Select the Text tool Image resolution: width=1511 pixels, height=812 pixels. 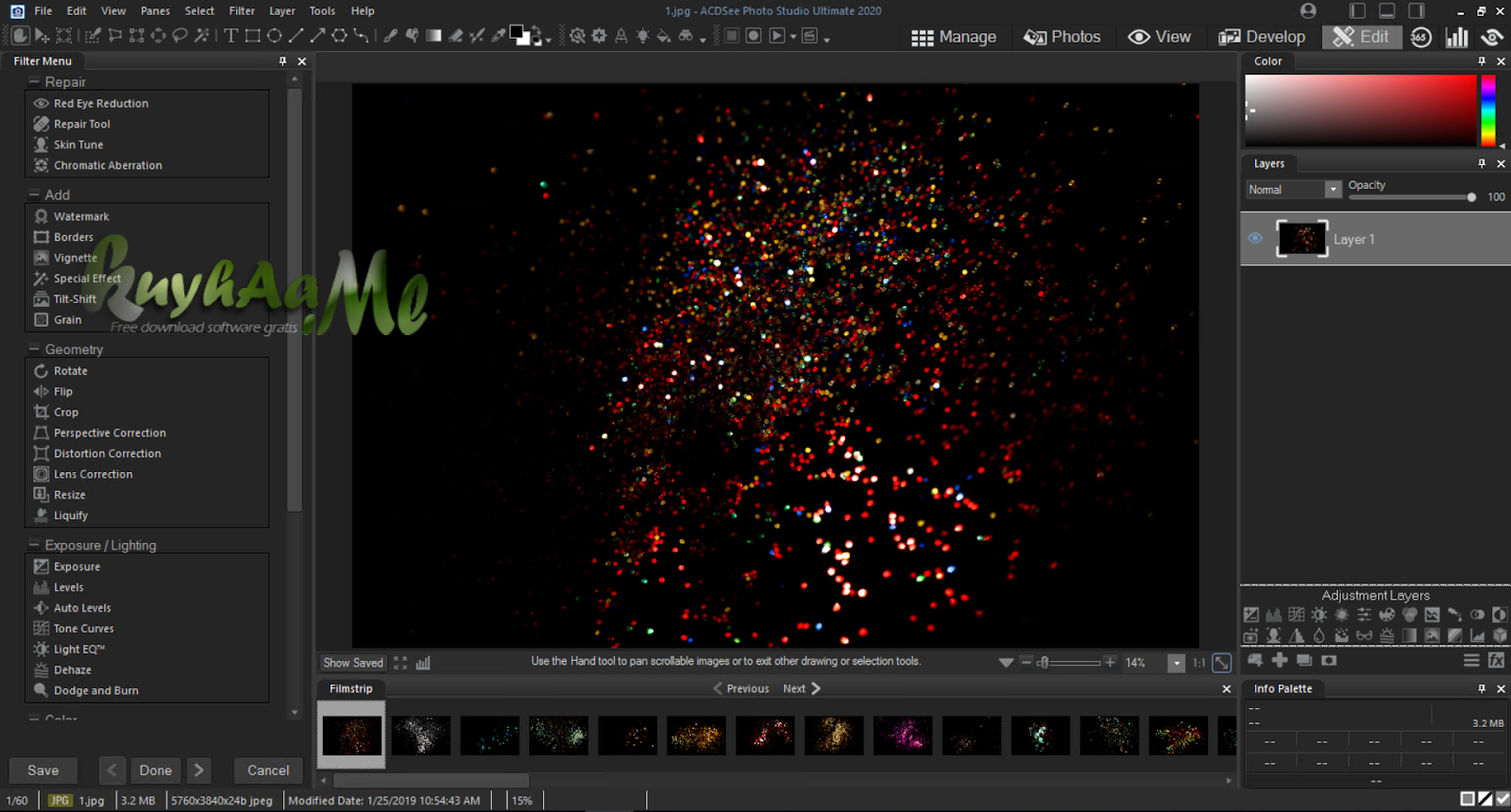pos(230,36)
